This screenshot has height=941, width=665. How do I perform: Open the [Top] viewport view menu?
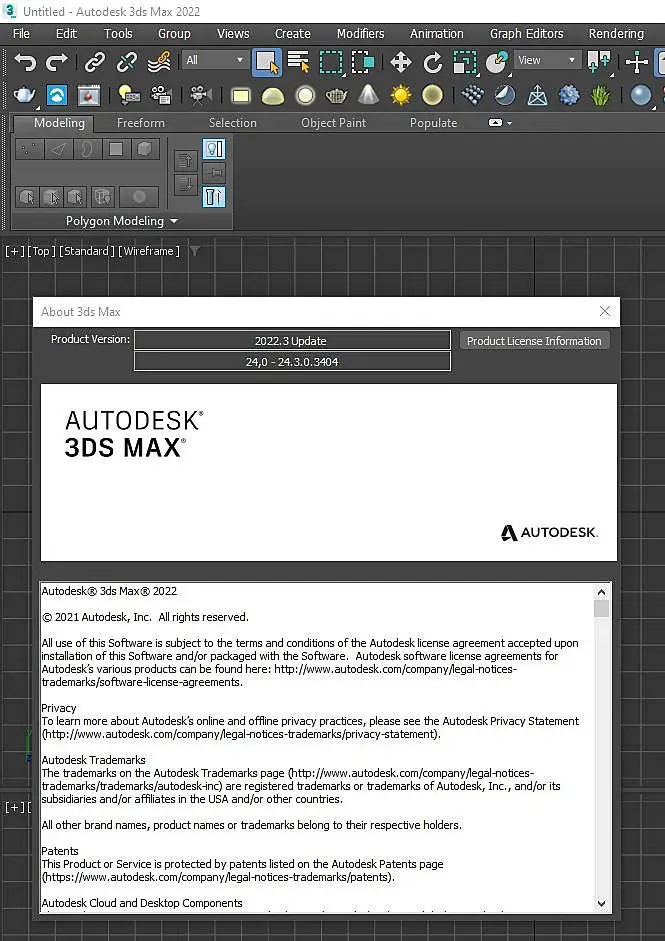[x=41, y=251]
